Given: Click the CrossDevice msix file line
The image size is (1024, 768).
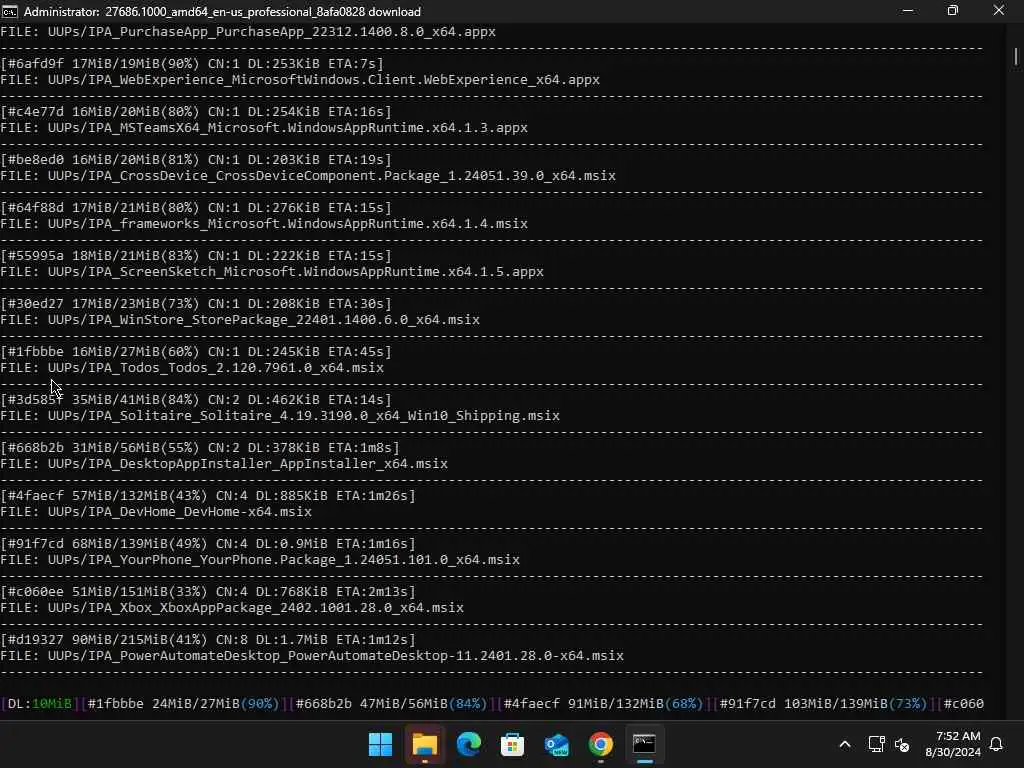Looking at the screenshot, I should click(308, 176).
